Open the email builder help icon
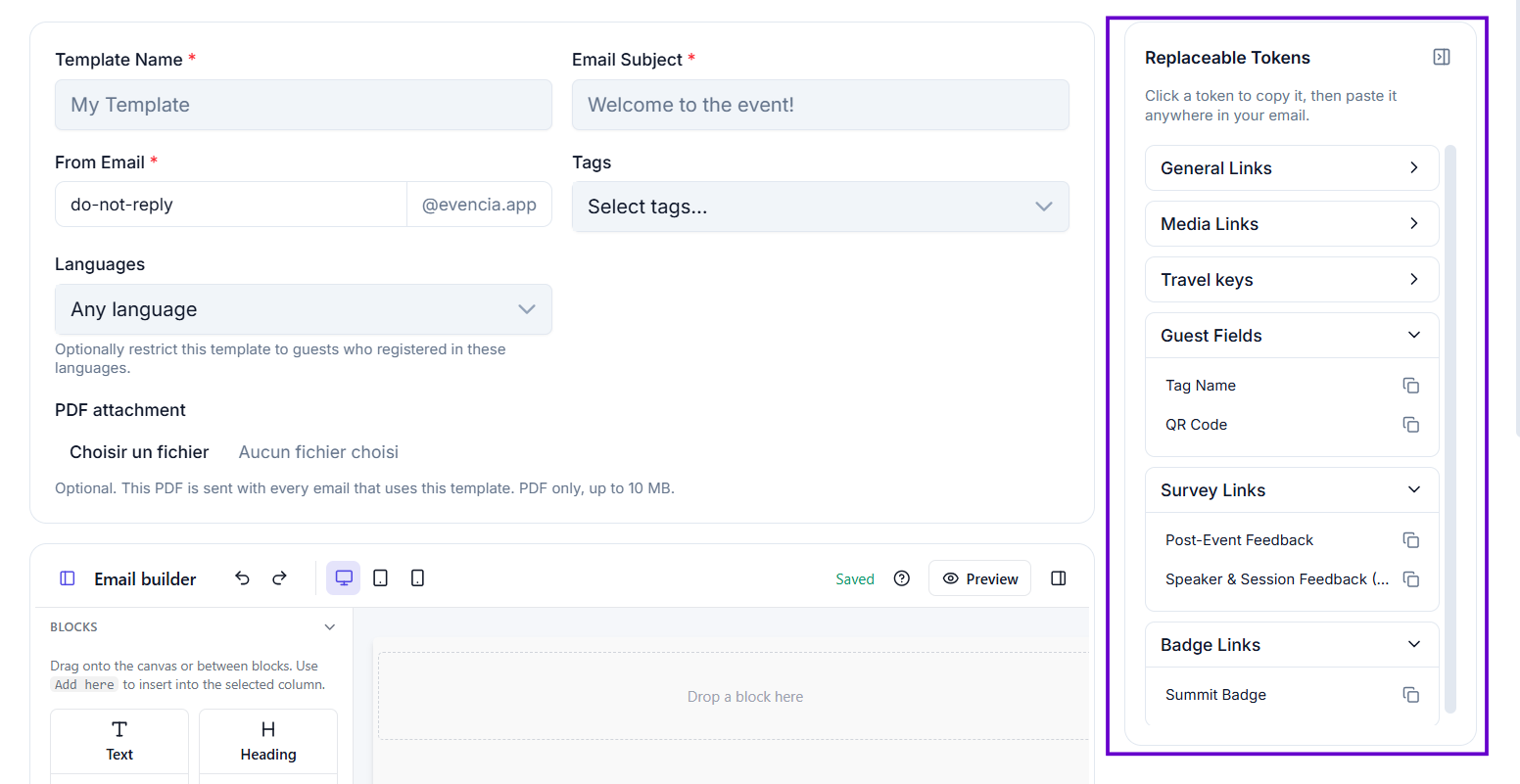1520x784 pixels. click(902, 578)
